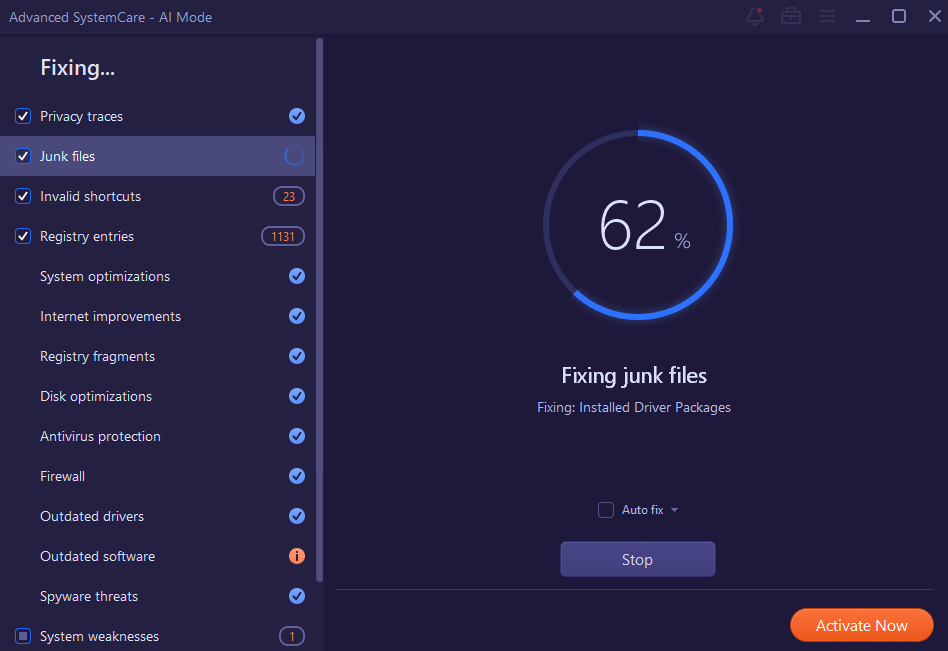Select System weaknesses item
Image resolution: width=948 pixels, height=651 pixels.
point(99,636)
